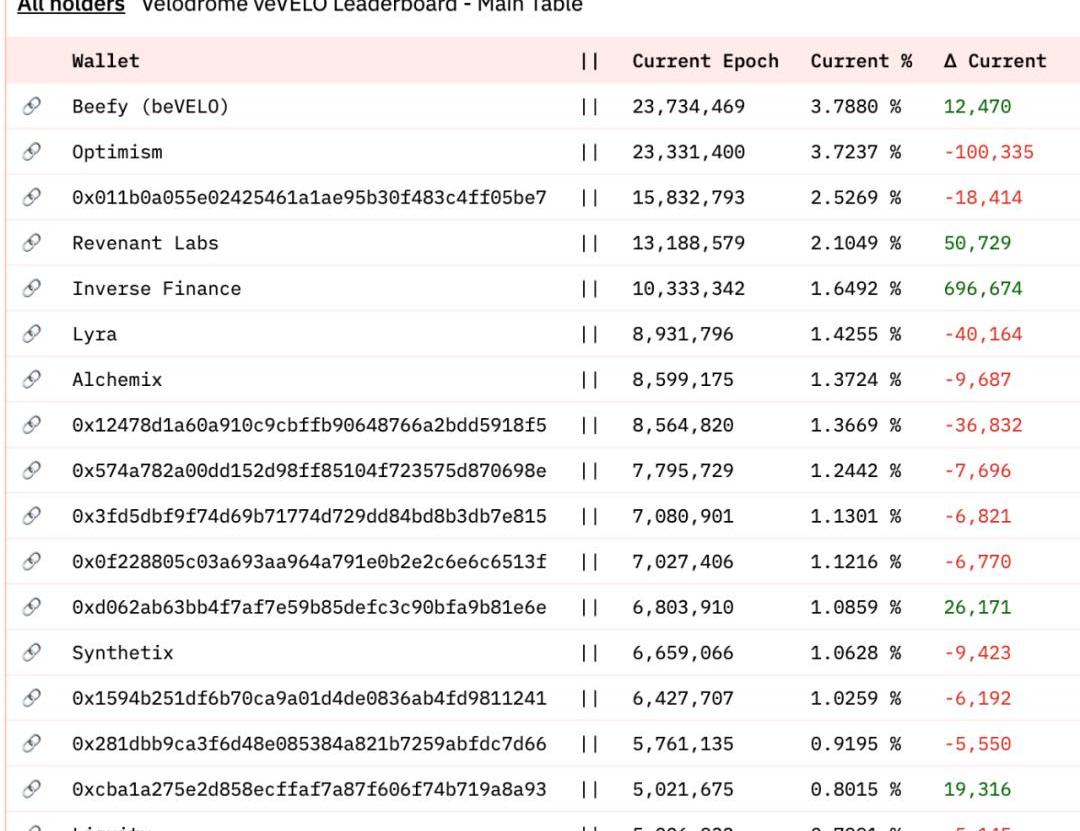The height and width of the screenshot is (831, 1080).
Task: Click the Synthetix wallet name
Action: [x=123, y=653]
